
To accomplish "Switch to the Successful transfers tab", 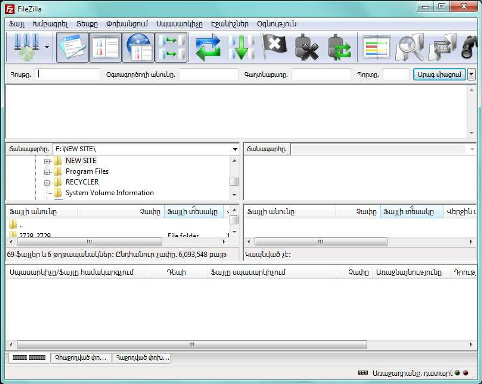I will [142, 358].
